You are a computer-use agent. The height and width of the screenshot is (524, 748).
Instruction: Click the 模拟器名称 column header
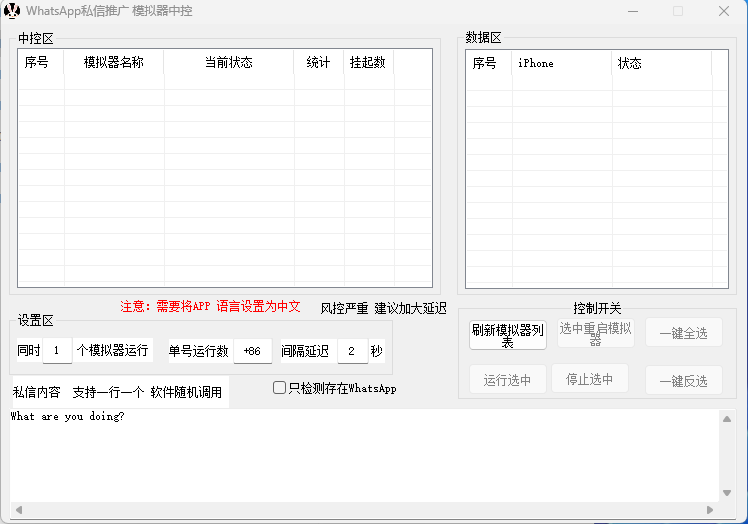pyautogui.click(x=114, y=63)
